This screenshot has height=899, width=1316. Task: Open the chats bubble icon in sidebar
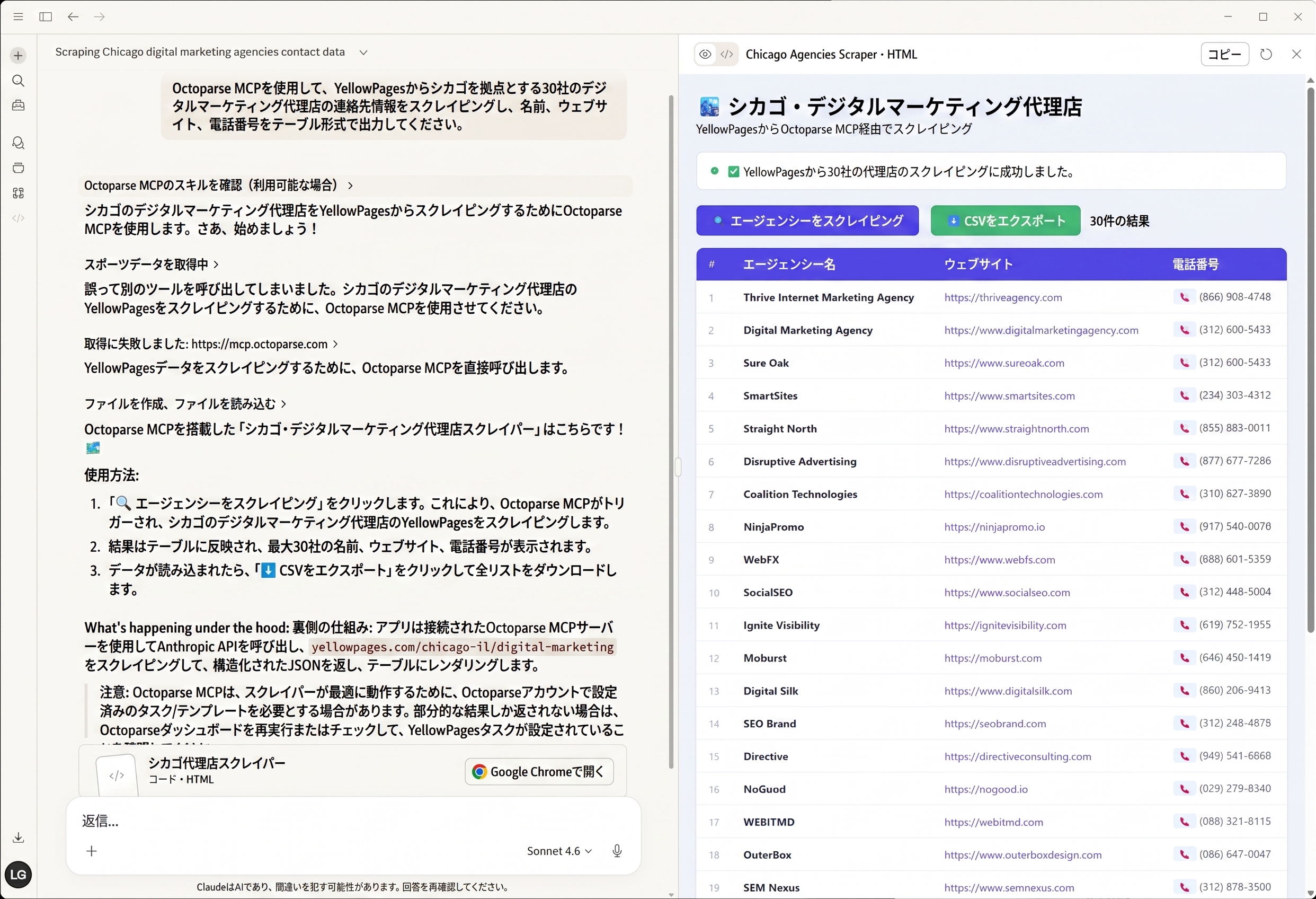(18, 143)
